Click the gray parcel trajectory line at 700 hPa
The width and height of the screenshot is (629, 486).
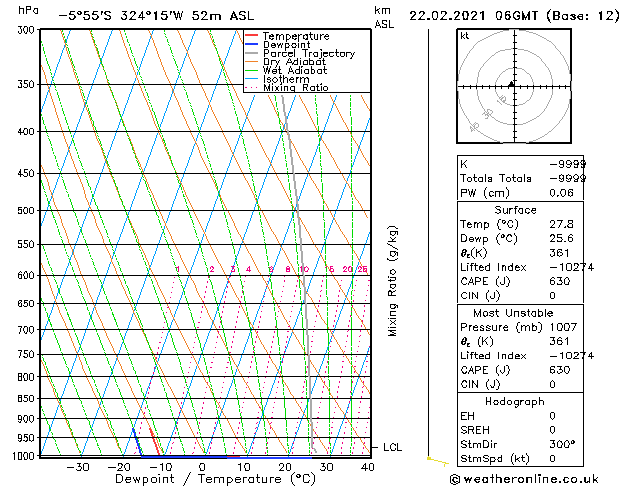[x=307, y=329]
